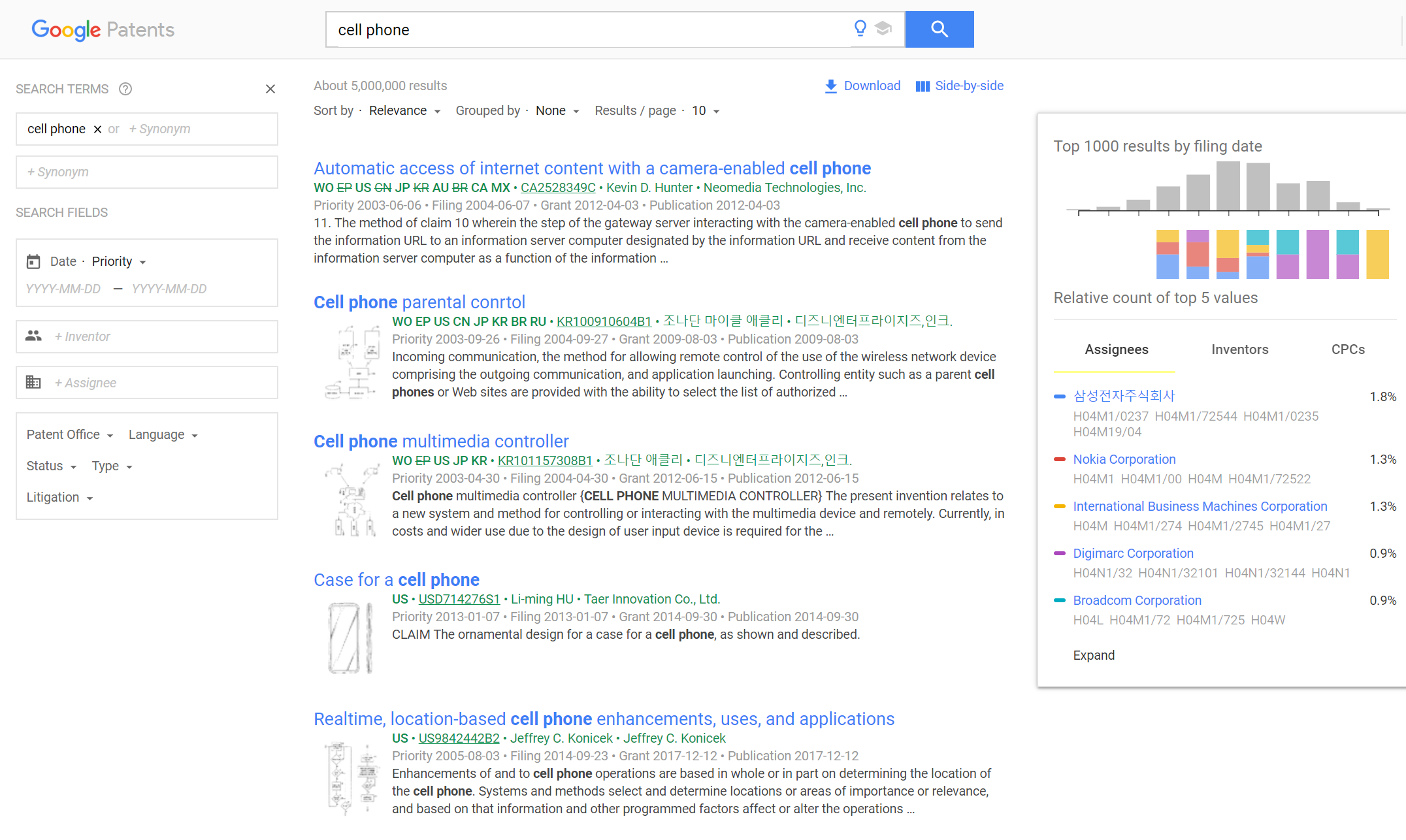Screen dimensions: 1406x840
Task: Select the 삼성전자주식회사 assignee
Action: point(1124,396)
